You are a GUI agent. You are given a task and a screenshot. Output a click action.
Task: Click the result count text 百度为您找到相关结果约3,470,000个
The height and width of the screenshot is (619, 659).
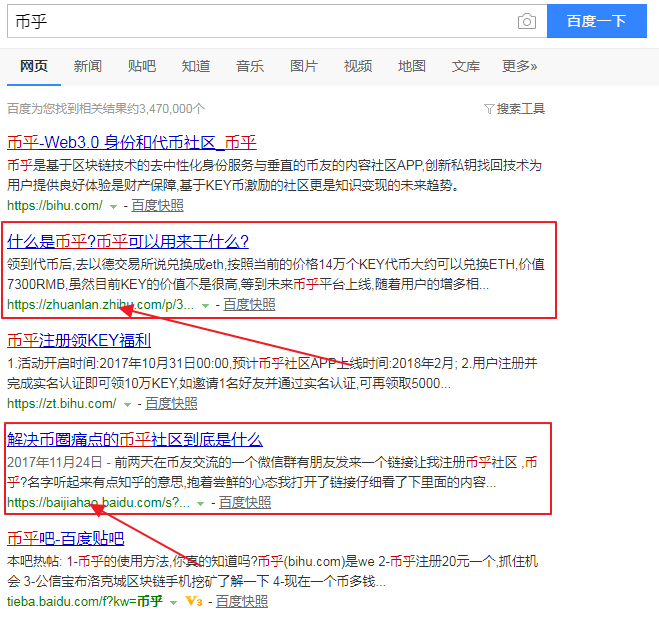click(106, 109)
